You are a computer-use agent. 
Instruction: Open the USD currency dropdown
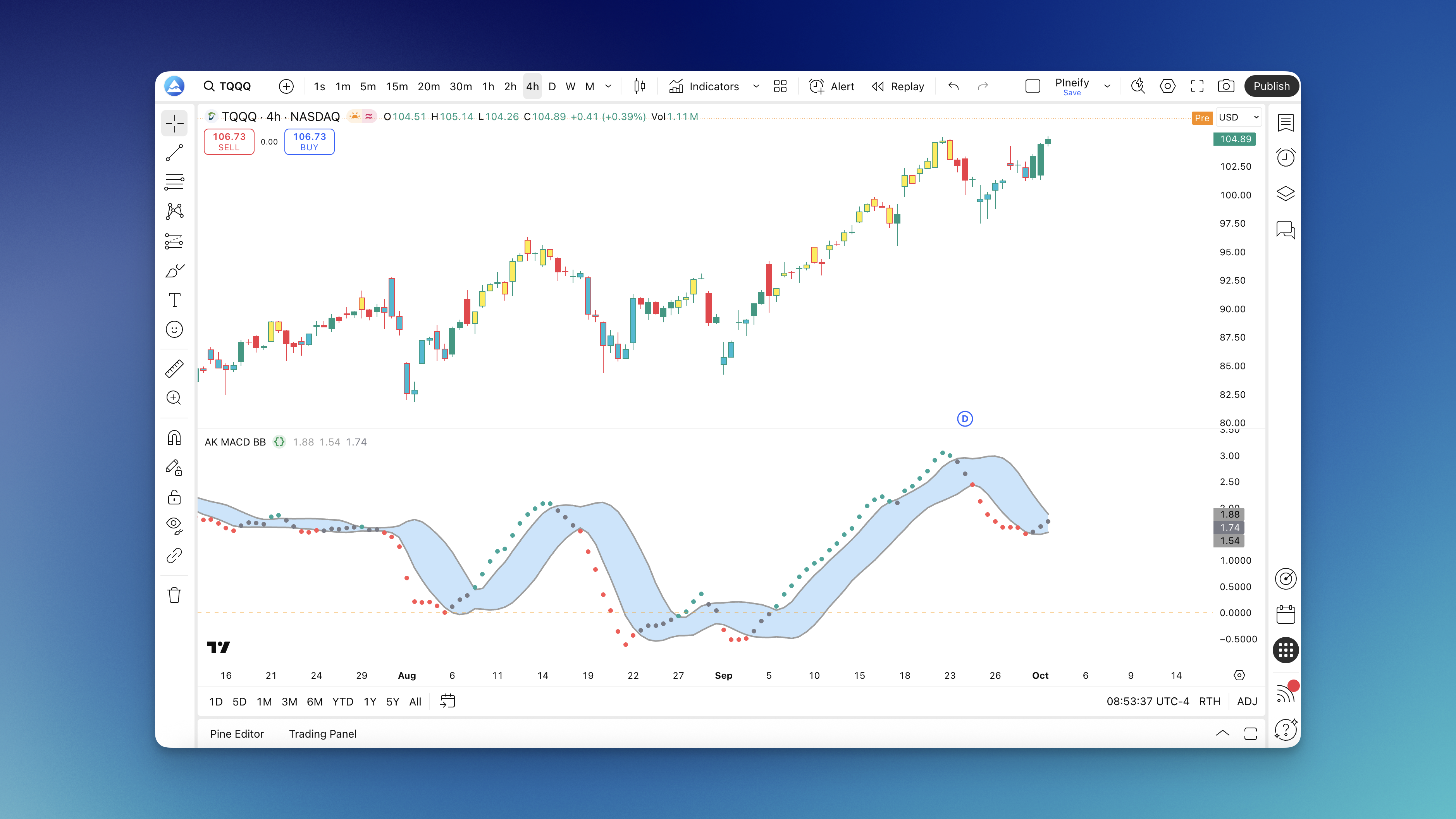1238,117
